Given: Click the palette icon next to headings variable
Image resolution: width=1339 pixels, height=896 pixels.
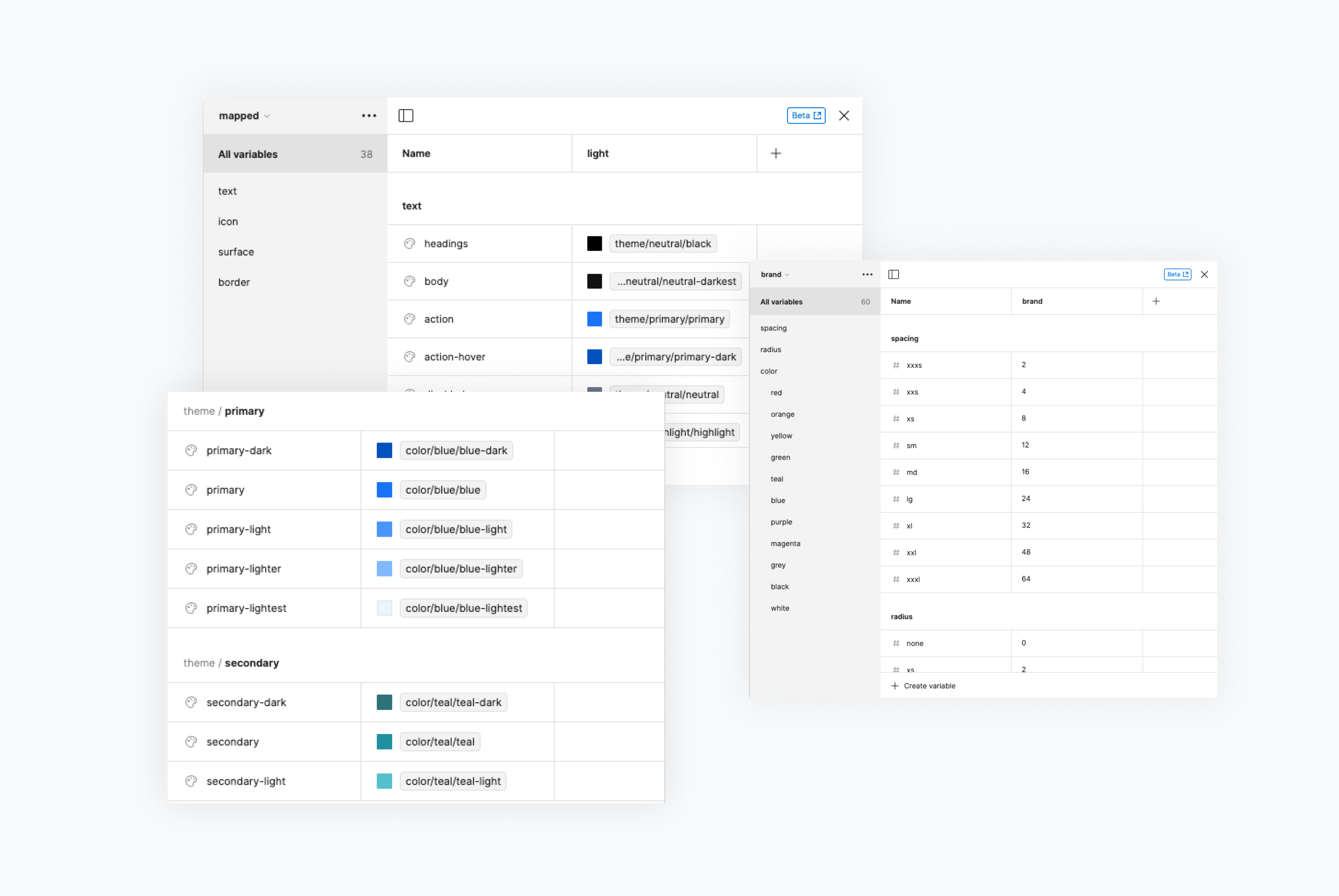Looking at the screenshot, I should [409, 244].
